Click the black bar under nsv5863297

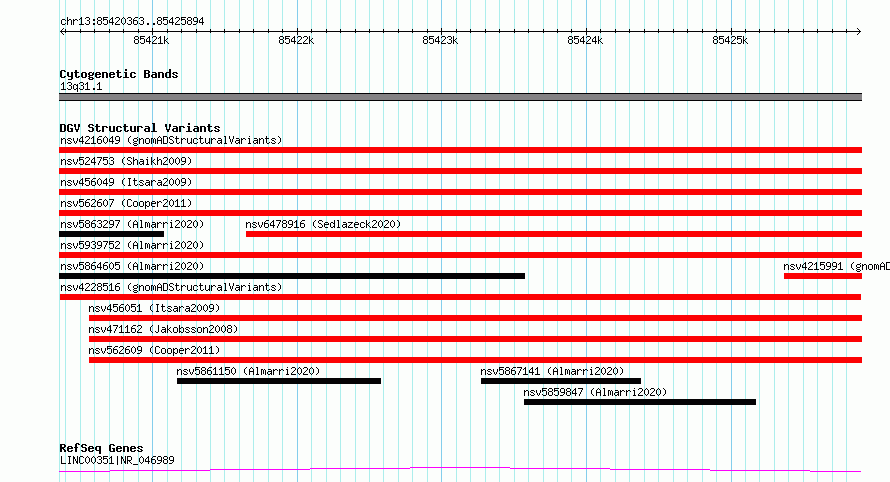[111, 234]
